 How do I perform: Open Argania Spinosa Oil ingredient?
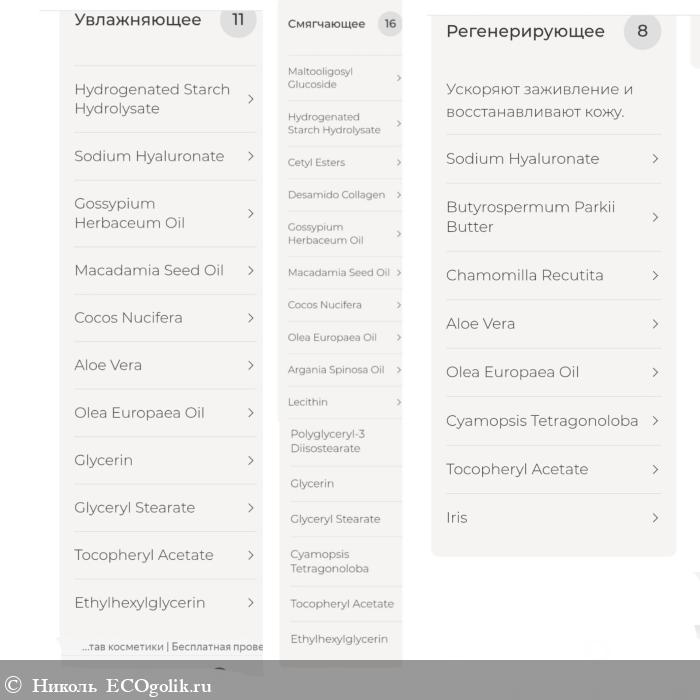336,370
